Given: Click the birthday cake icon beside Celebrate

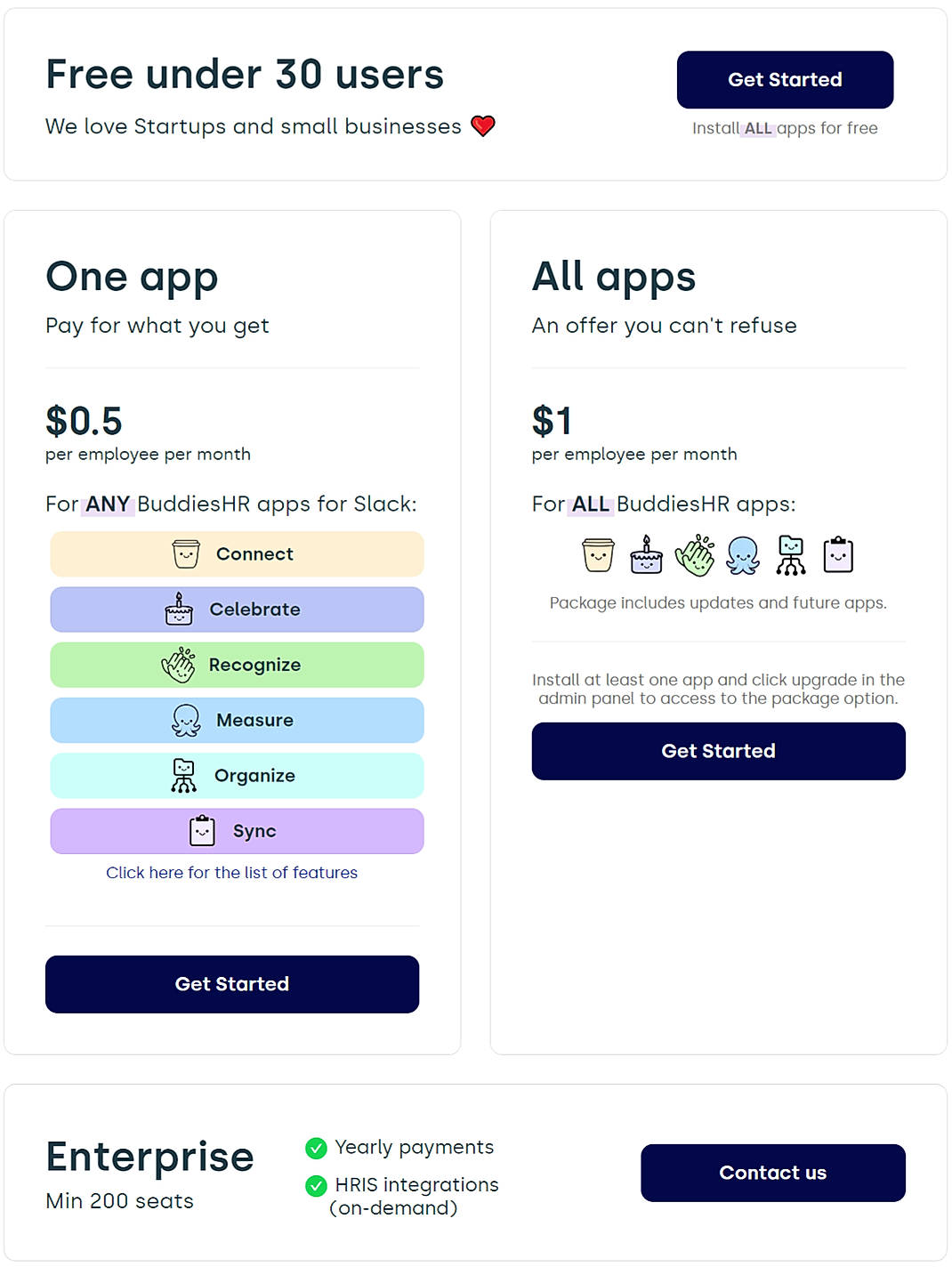Looking at the screenshot, I should (179, 609).
